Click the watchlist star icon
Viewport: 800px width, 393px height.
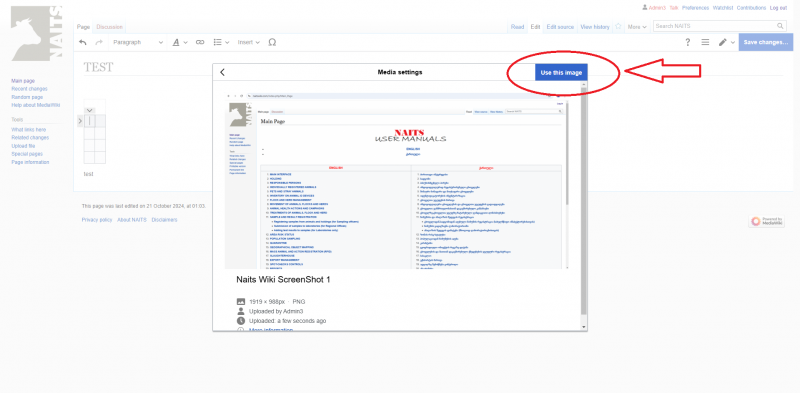(x=618, y=27)
